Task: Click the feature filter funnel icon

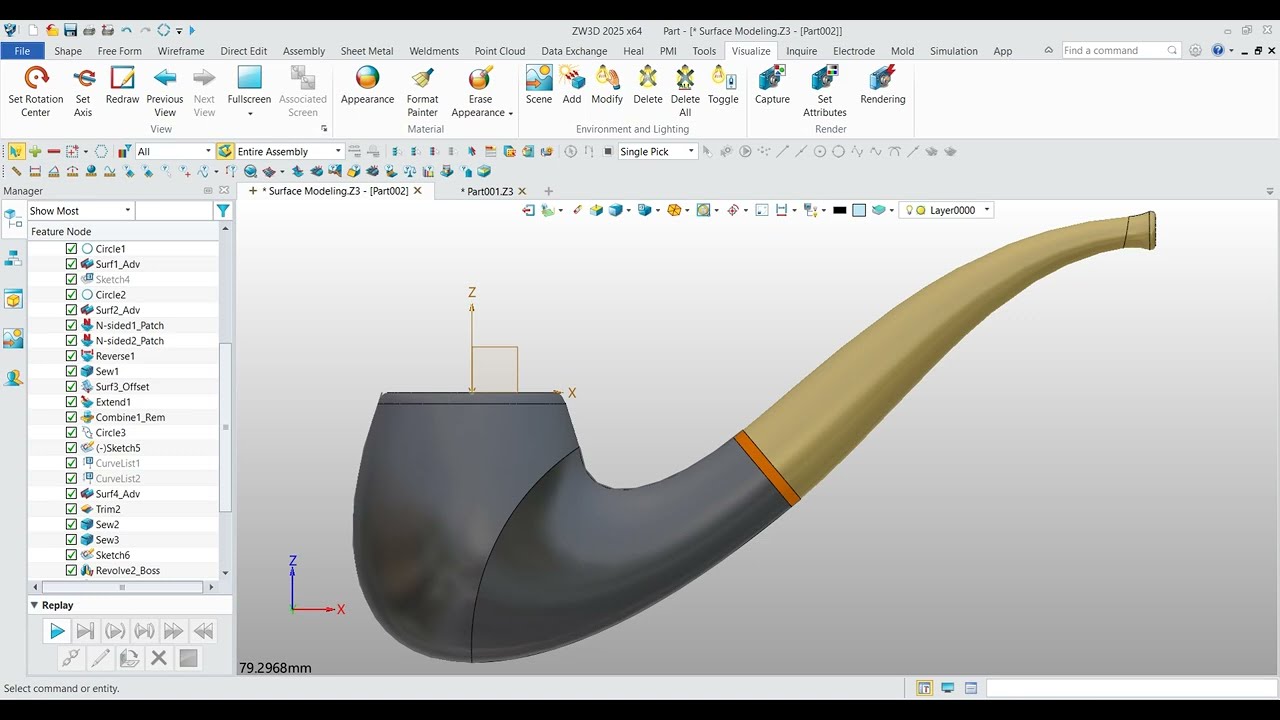Action: 223,211
